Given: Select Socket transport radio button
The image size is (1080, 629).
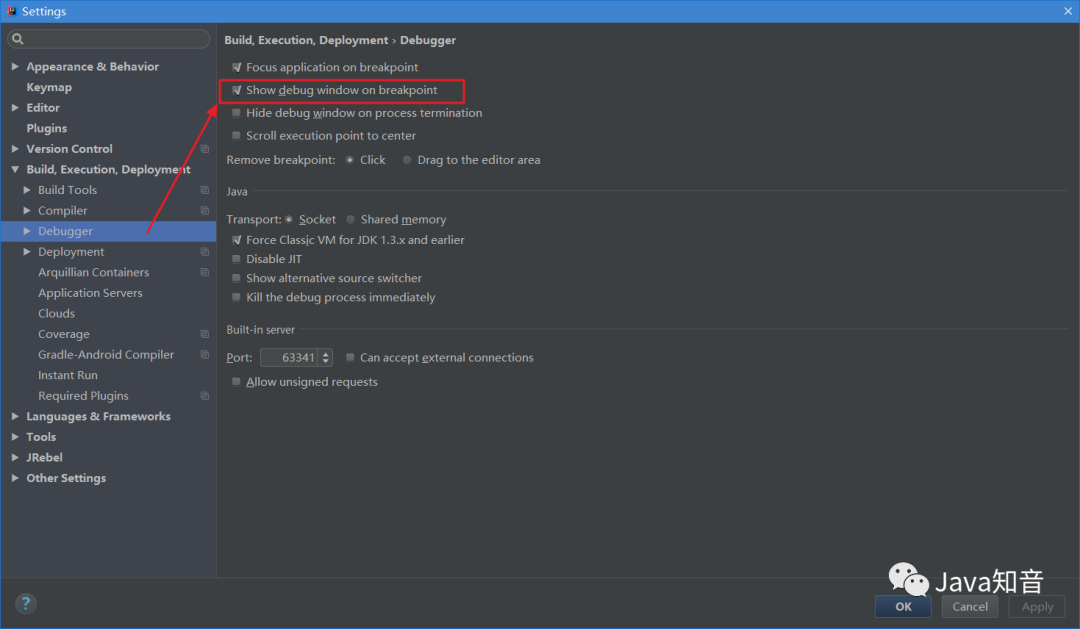Looking at the screenshot, I should 289,220.
